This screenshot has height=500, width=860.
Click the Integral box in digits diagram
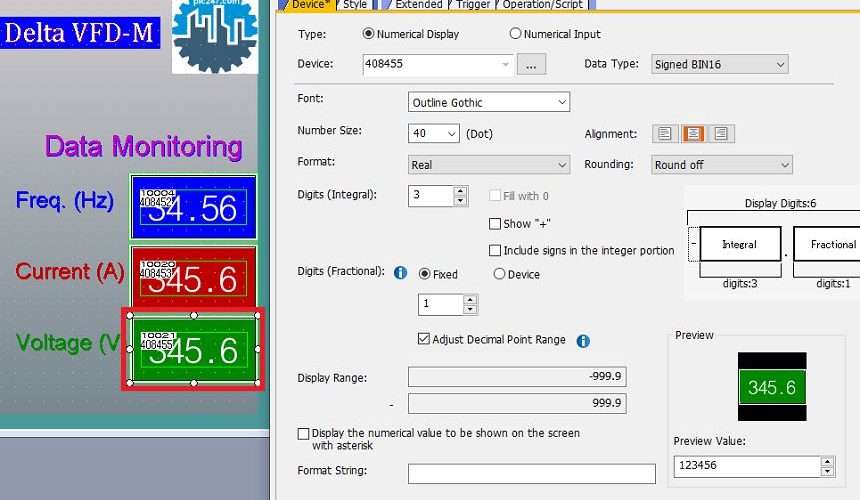click(x=740, y=244)
